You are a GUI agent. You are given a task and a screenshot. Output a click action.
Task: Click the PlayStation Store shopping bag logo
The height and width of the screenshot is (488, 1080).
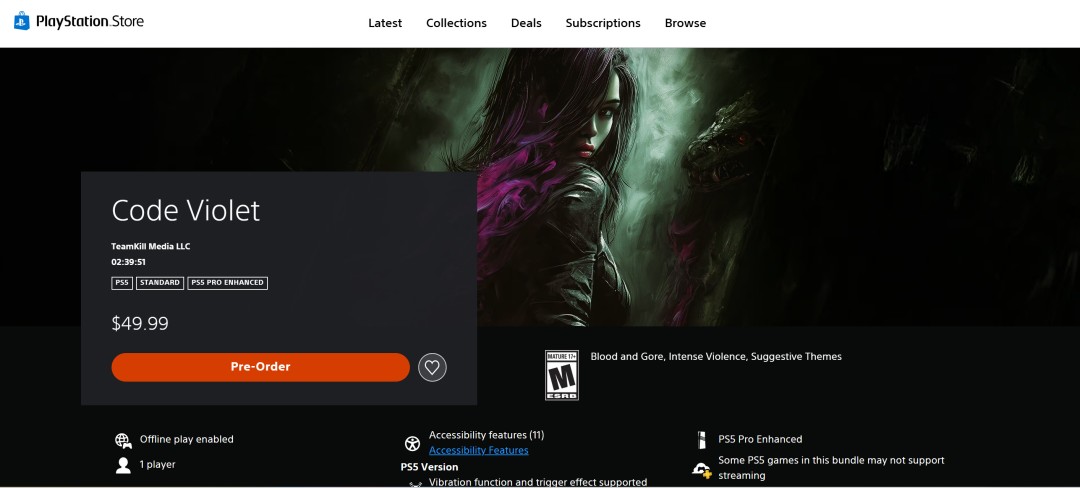click(x=22, y=21)
